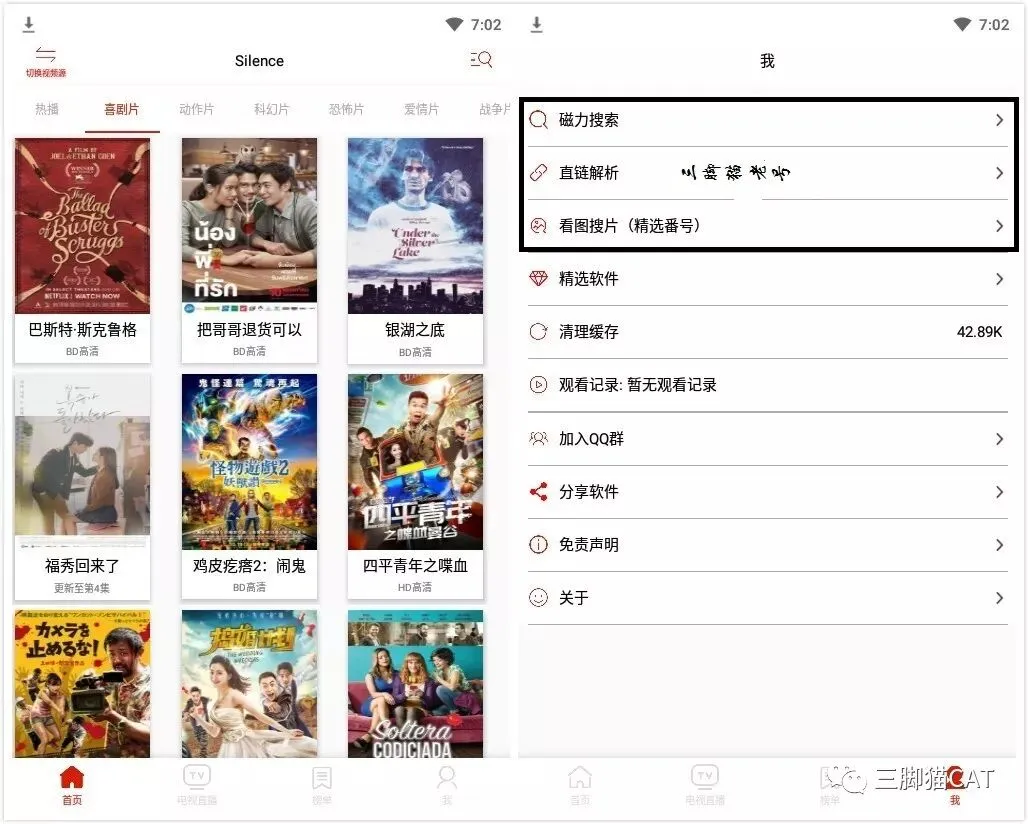Open 看图搜片（精选番号）label
The height and width of the screenshot is (824, 1028).
tap(631, 226)
